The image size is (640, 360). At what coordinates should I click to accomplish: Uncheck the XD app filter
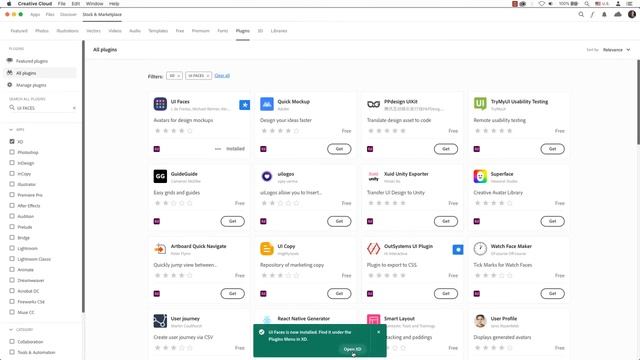pos(12,141)
